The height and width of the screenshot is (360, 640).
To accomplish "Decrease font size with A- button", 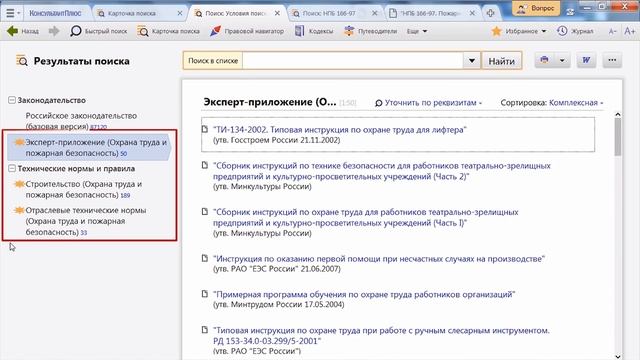I will tap(612, 31).
